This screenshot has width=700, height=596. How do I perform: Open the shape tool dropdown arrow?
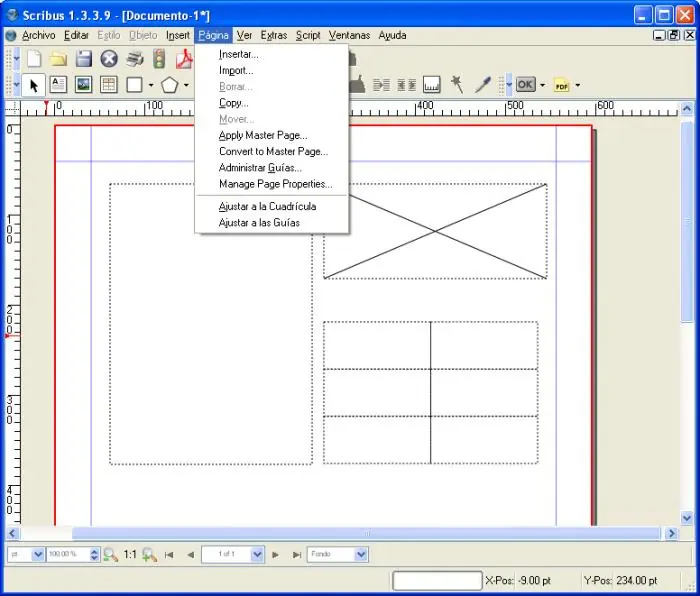(151, 85)
